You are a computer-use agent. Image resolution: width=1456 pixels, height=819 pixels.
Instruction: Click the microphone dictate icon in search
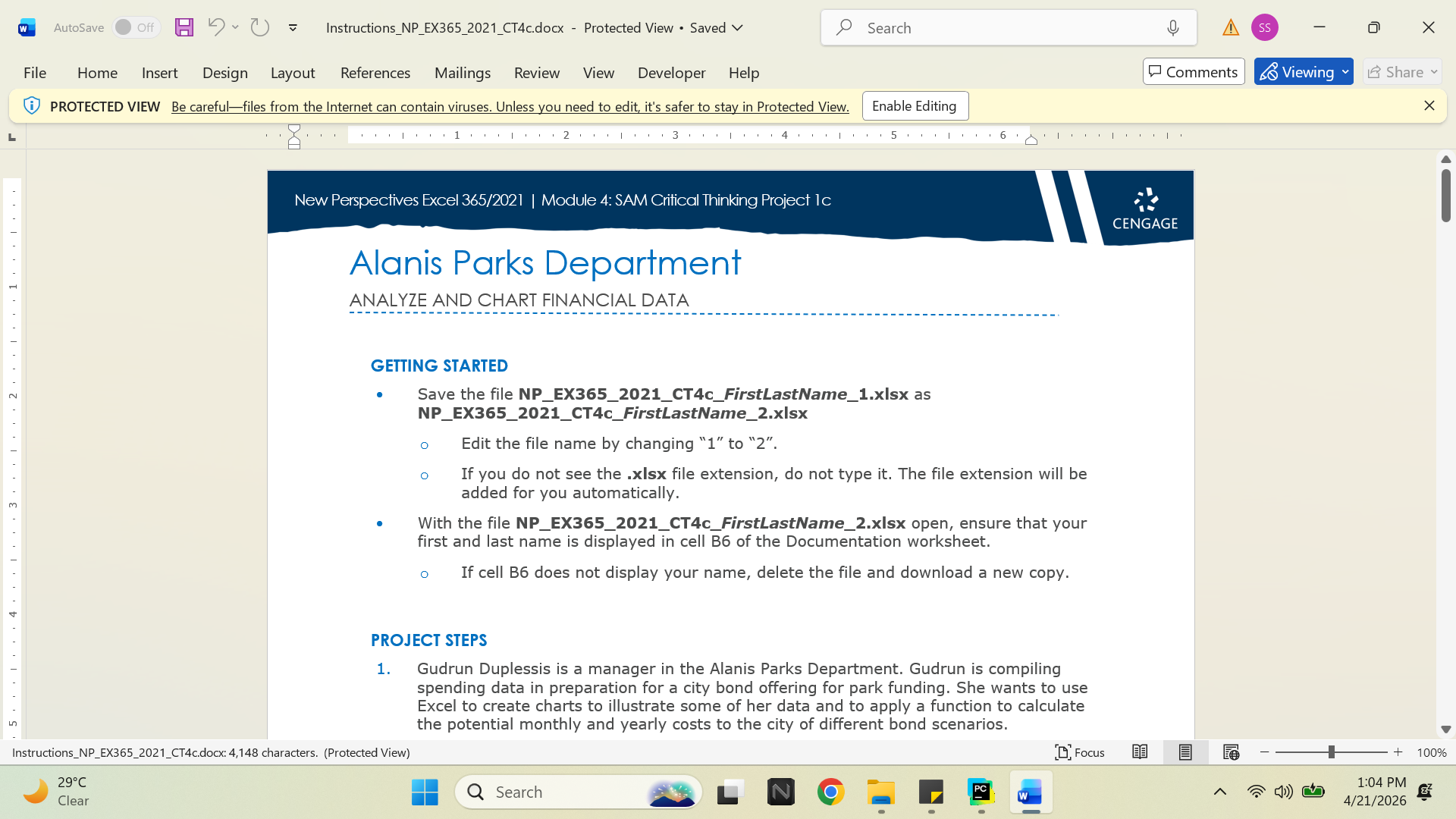pos(1173,28)
